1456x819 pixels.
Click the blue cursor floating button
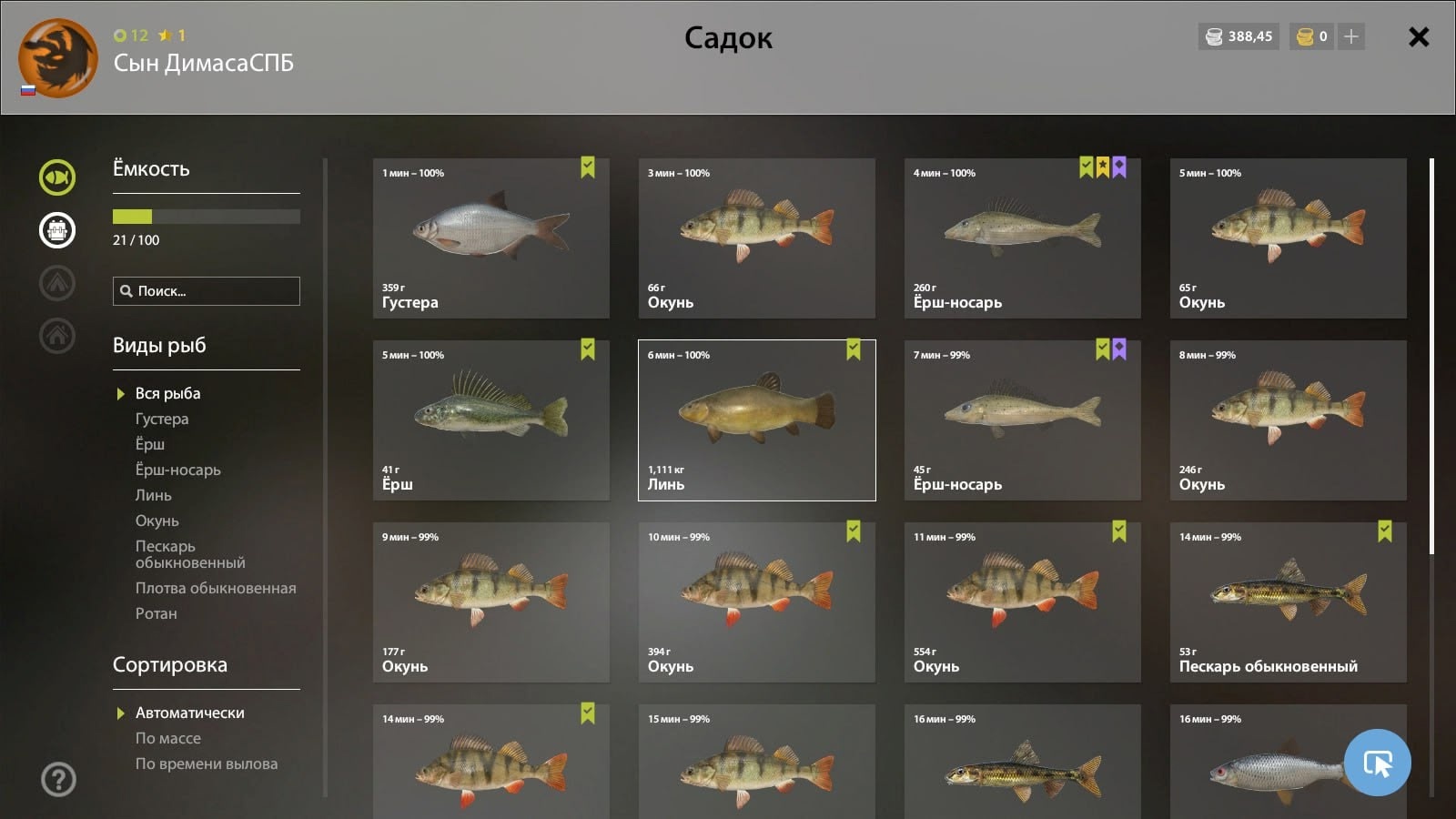(x=1378, y=763)
